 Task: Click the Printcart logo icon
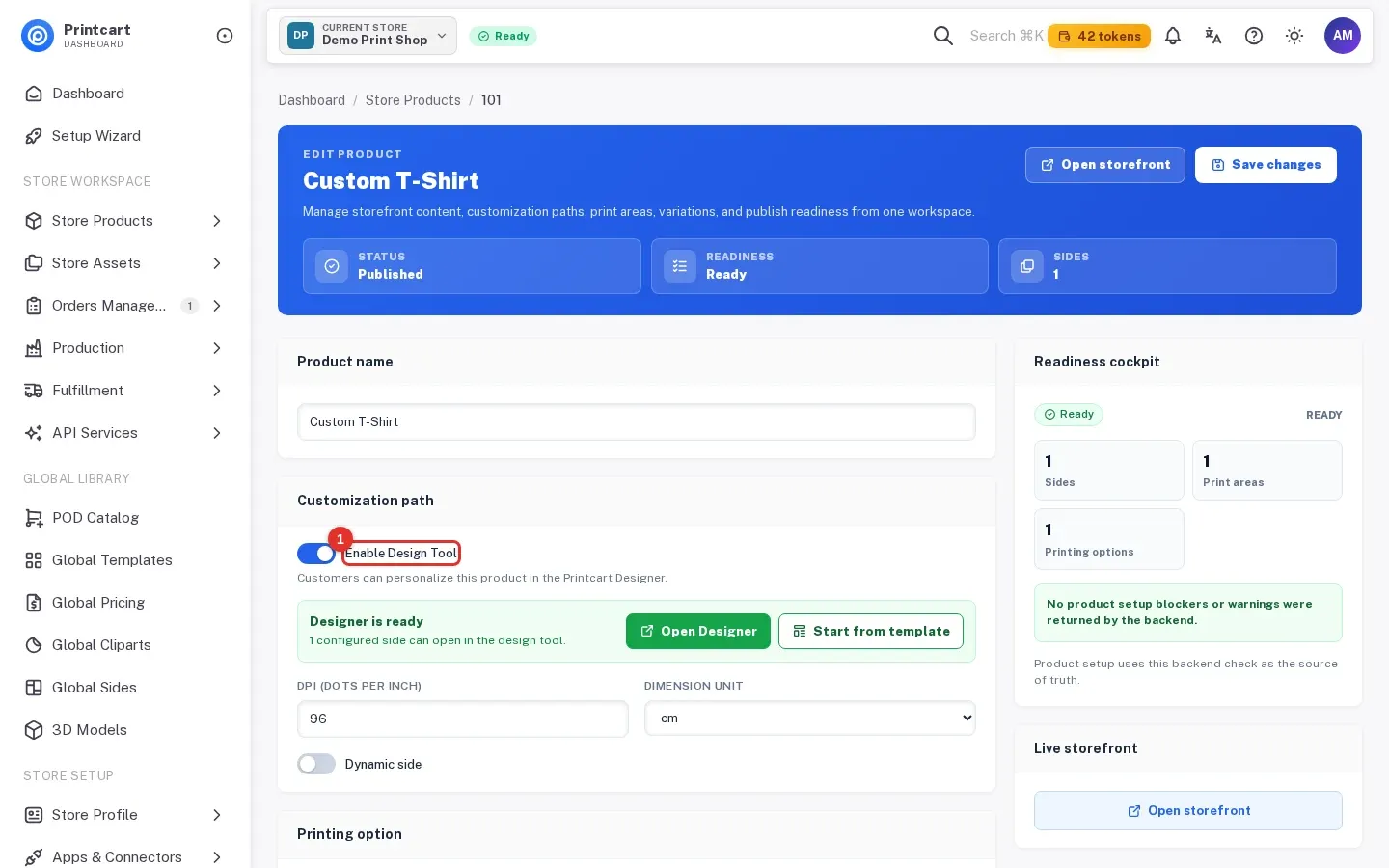38,36
